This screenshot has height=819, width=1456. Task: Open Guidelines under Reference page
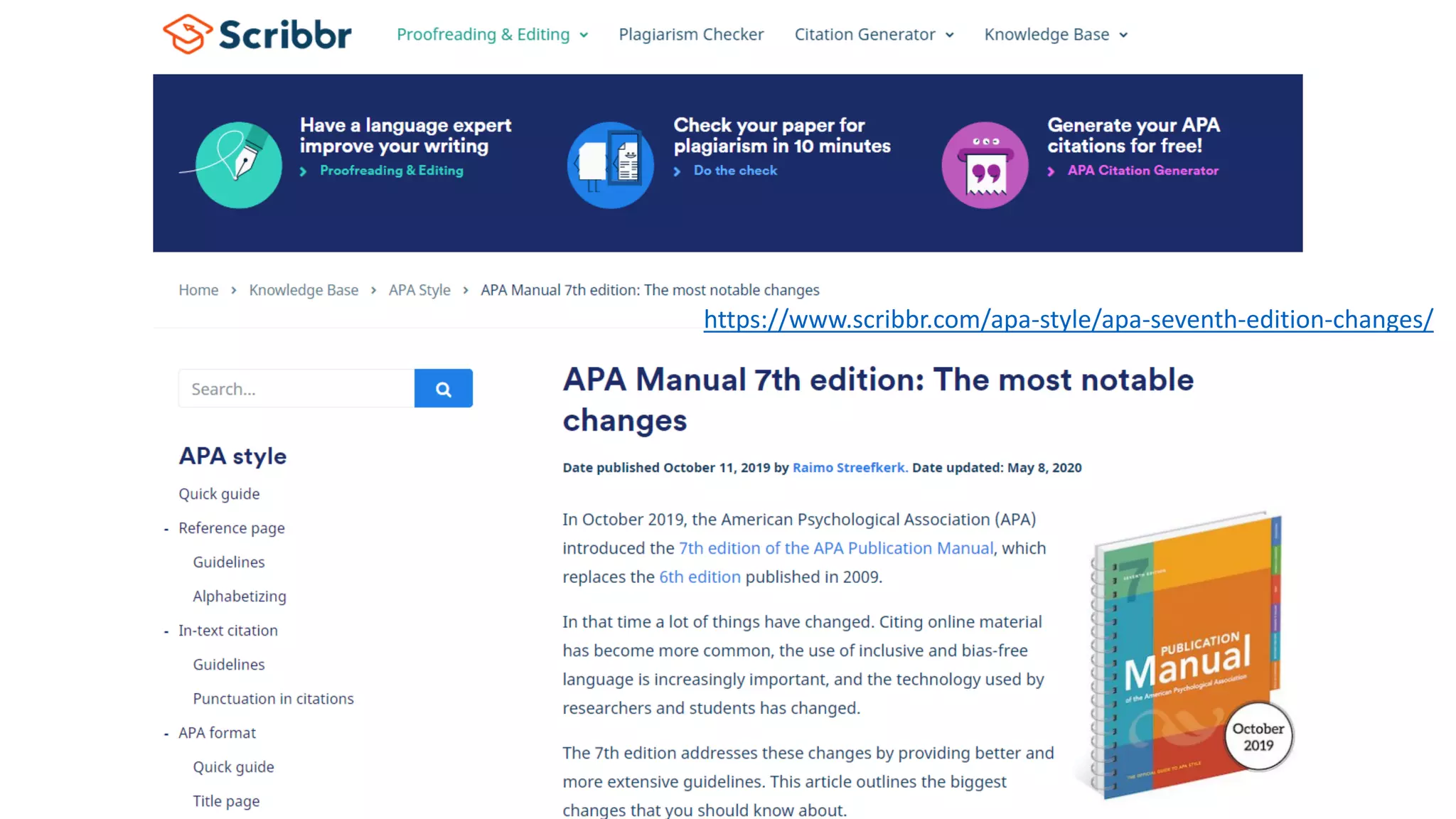tap(229, 562)
